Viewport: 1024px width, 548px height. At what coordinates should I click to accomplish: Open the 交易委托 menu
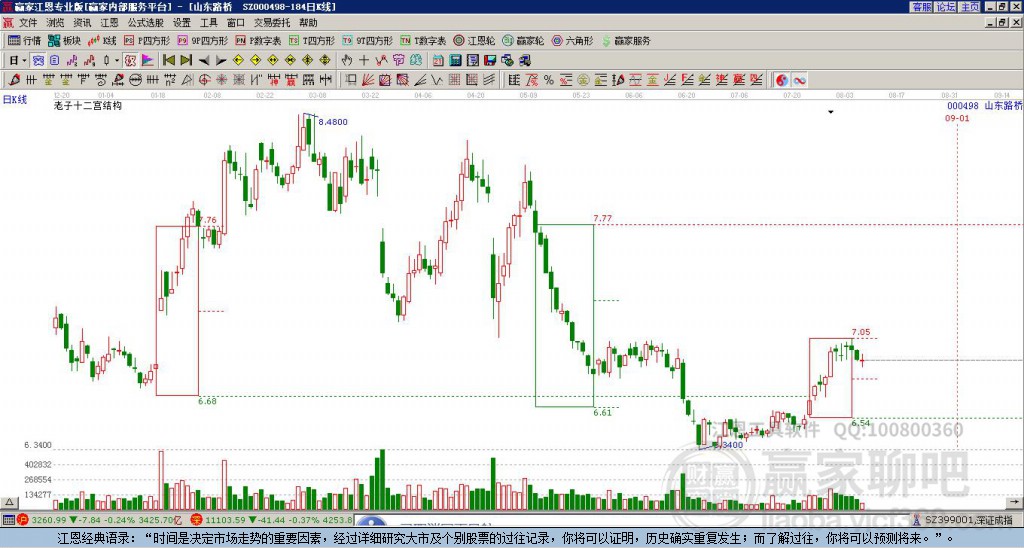click(272, 23)
